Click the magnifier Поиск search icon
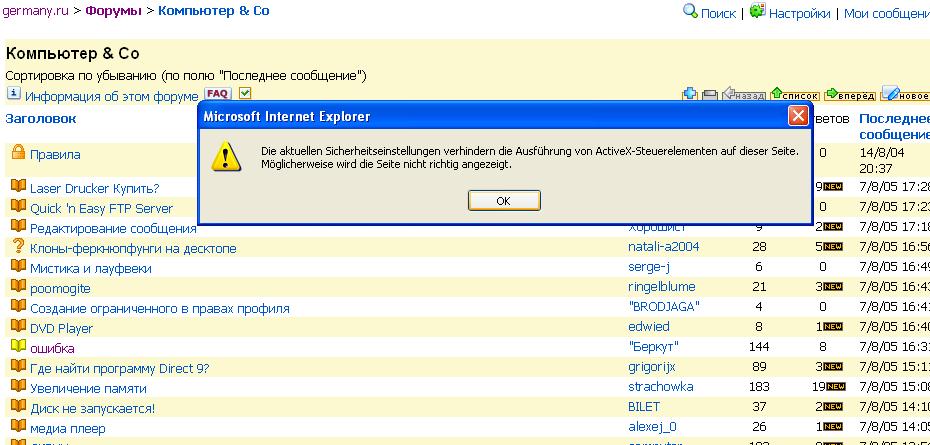 690,12
